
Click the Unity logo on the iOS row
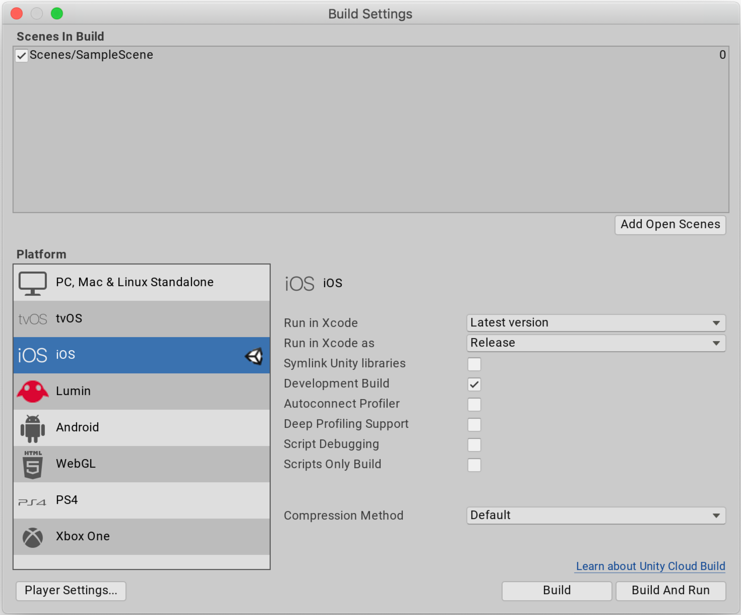click(x=254, y=356)
